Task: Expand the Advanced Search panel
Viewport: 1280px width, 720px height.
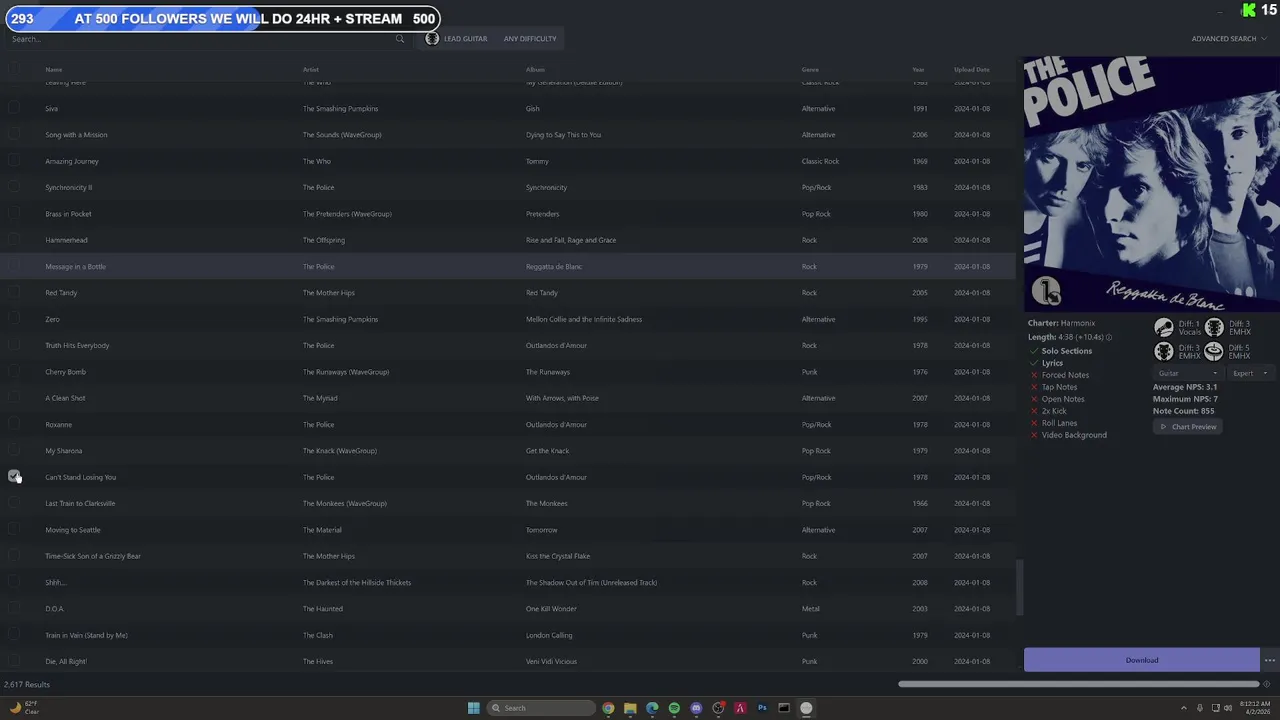Action: click(1229, 39)
